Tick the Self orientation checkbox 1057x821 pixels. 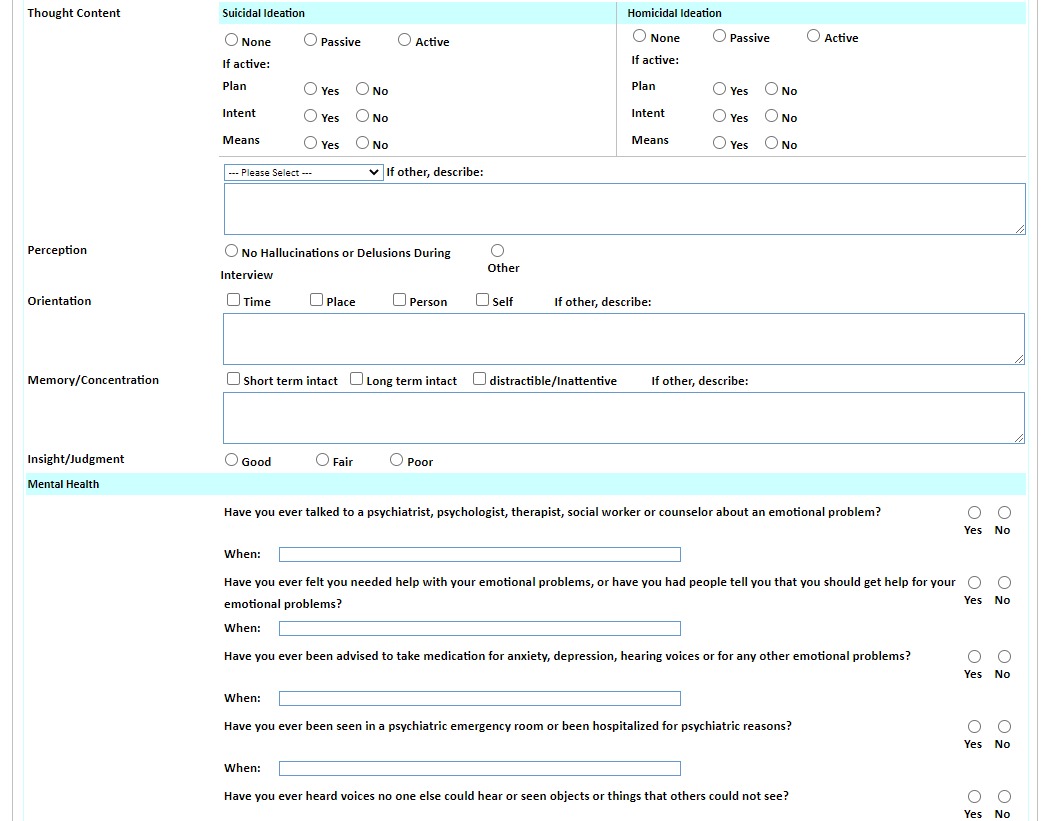click(483, 300)
